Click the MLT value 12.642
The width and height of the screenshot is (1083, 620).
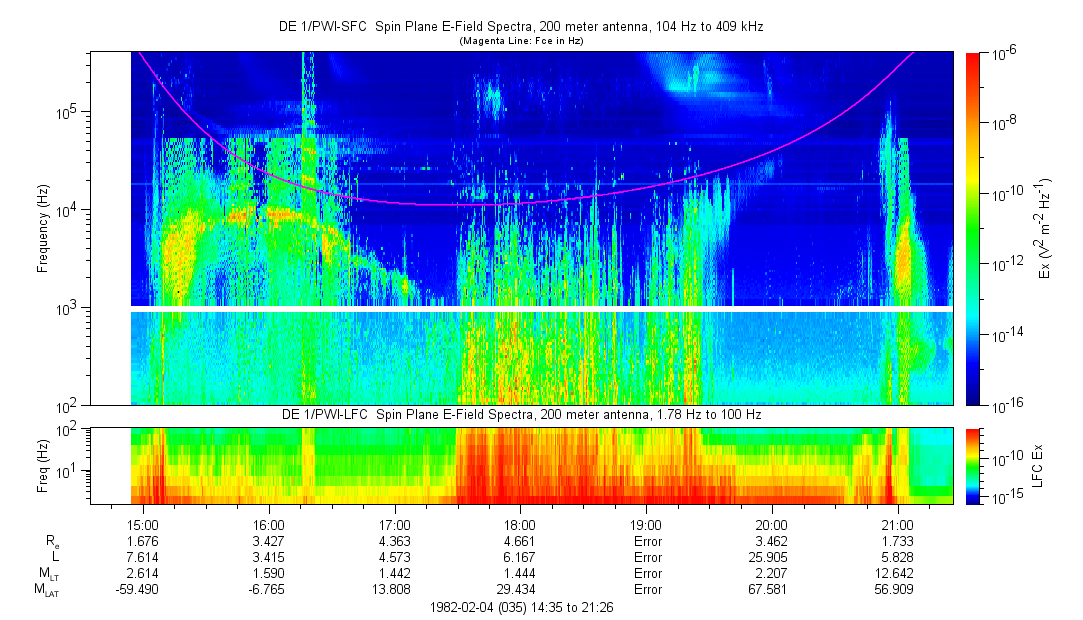tap(897, 573)
